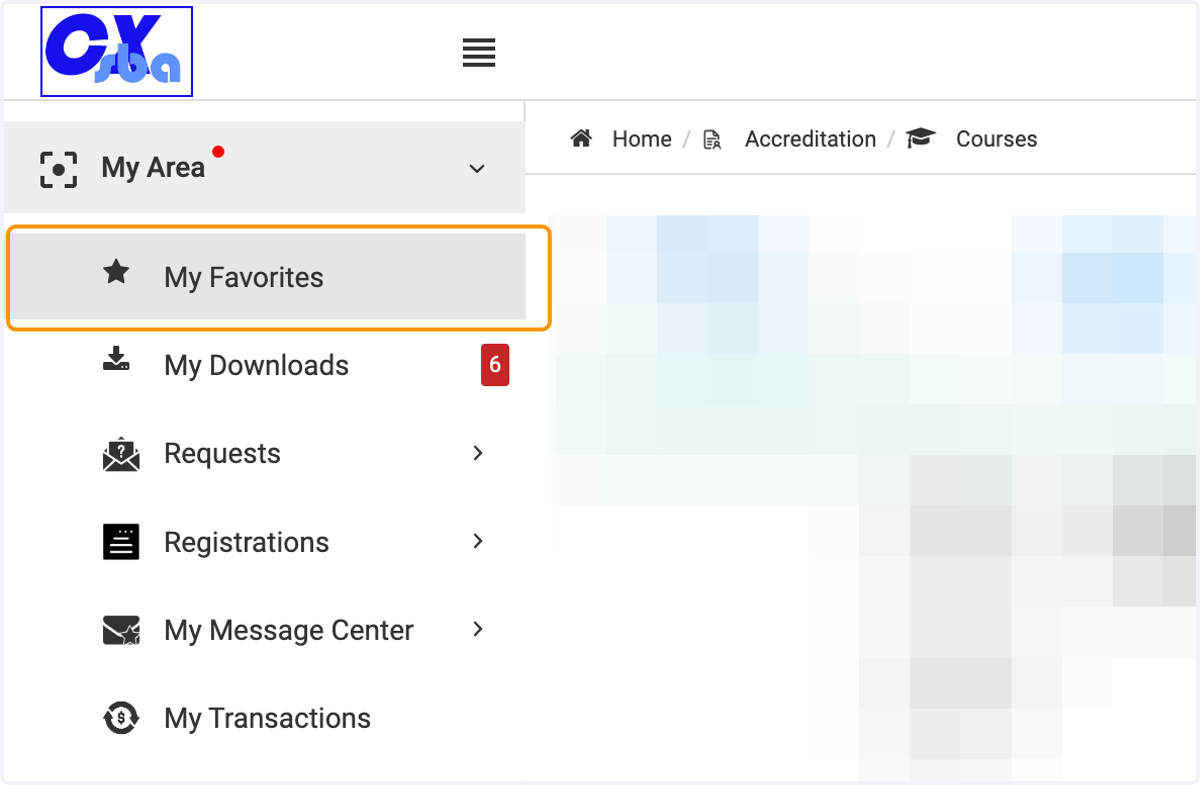1200x785 pixels.
Task: Click the CXSBA logo
Action: (x=116, y=52)
